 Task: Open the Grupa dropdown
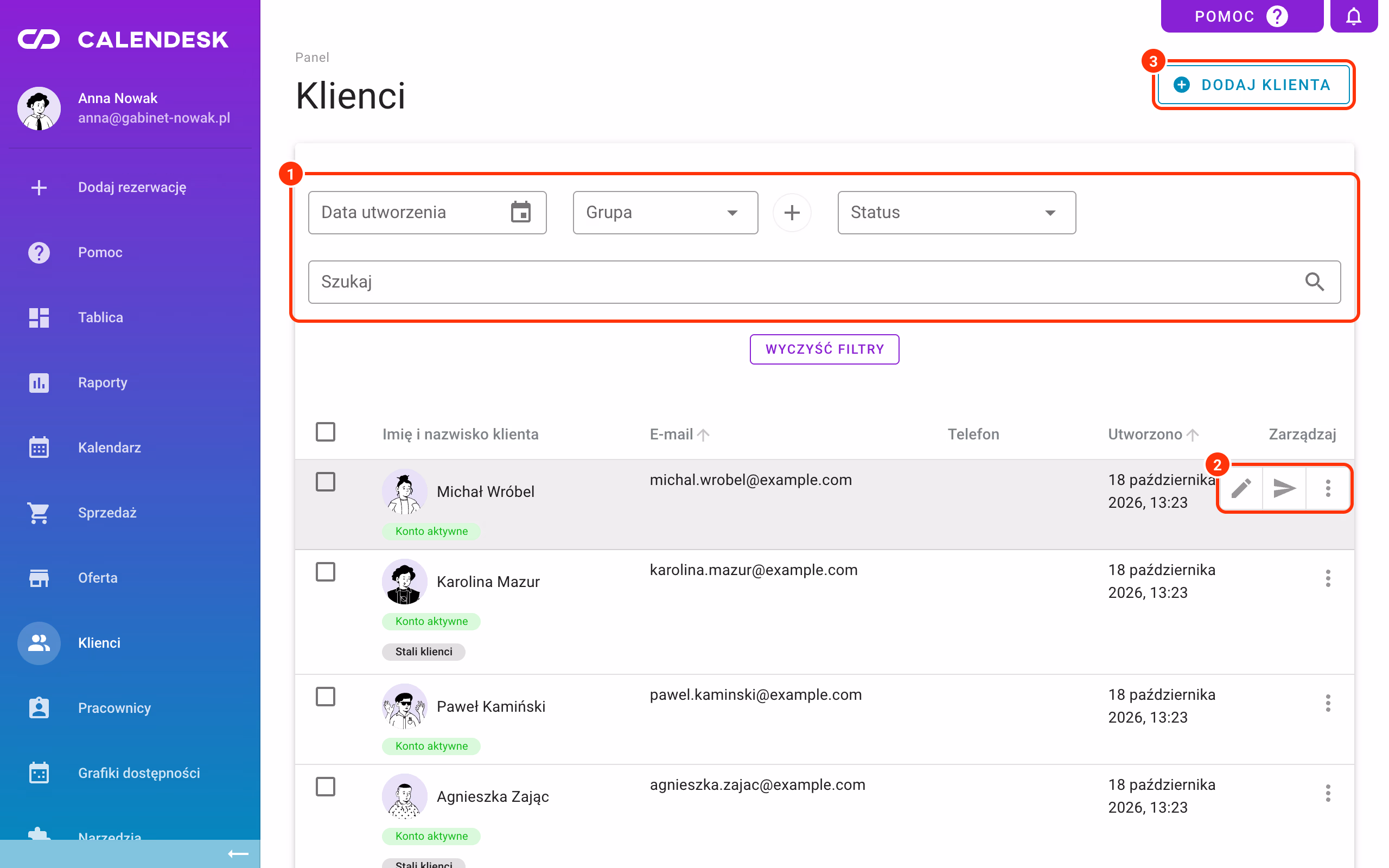[x=665, y=213]
